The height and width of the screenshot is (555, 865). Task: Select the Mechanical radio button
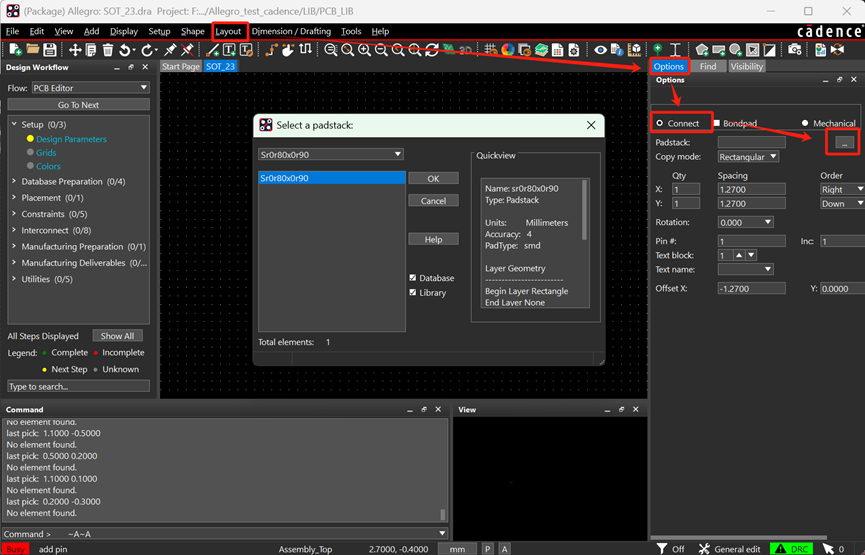805,123
